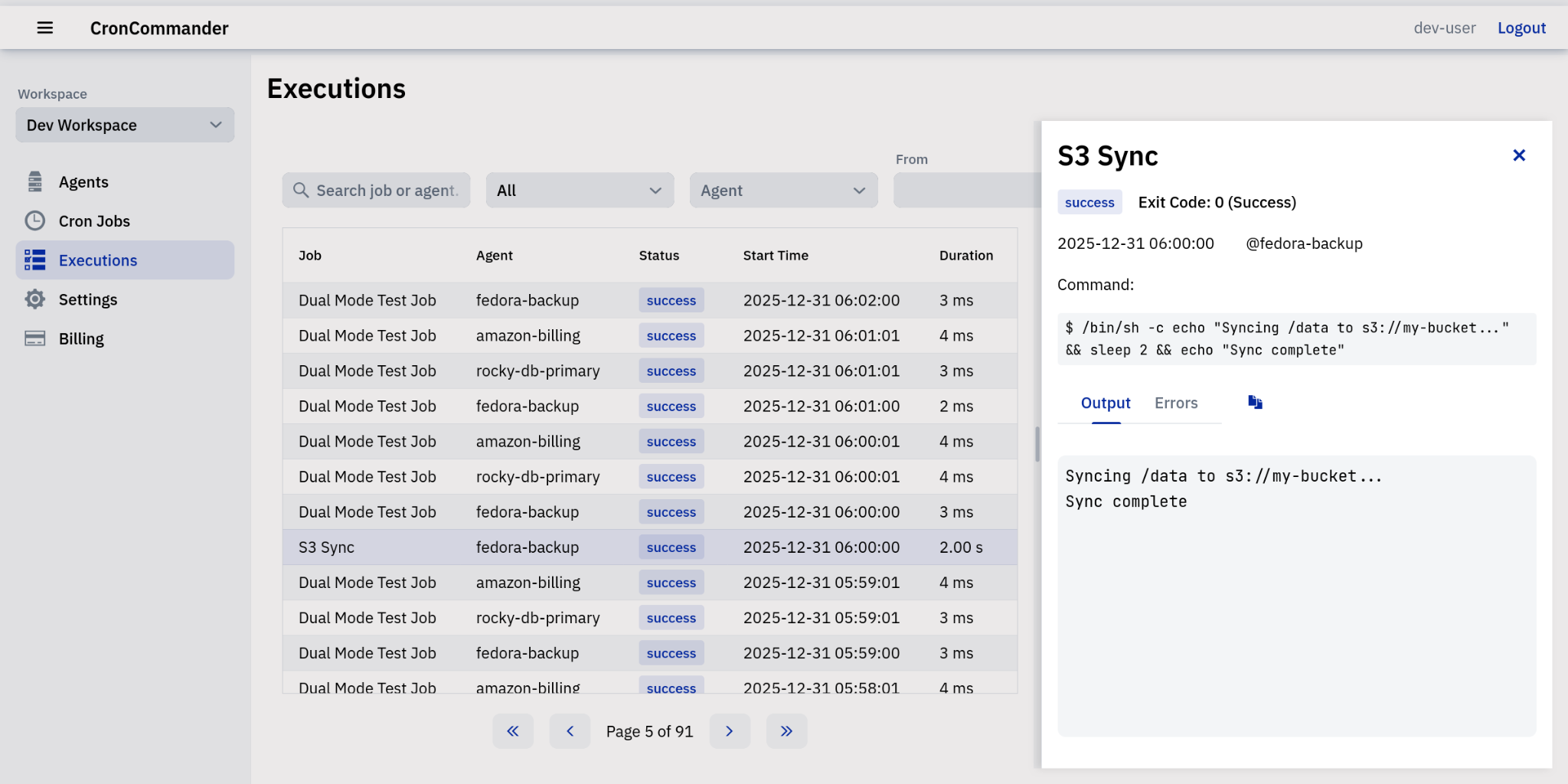Copy output using the copy icon
Viewport: 1568px width, 784px height.
click(1255, 403)
